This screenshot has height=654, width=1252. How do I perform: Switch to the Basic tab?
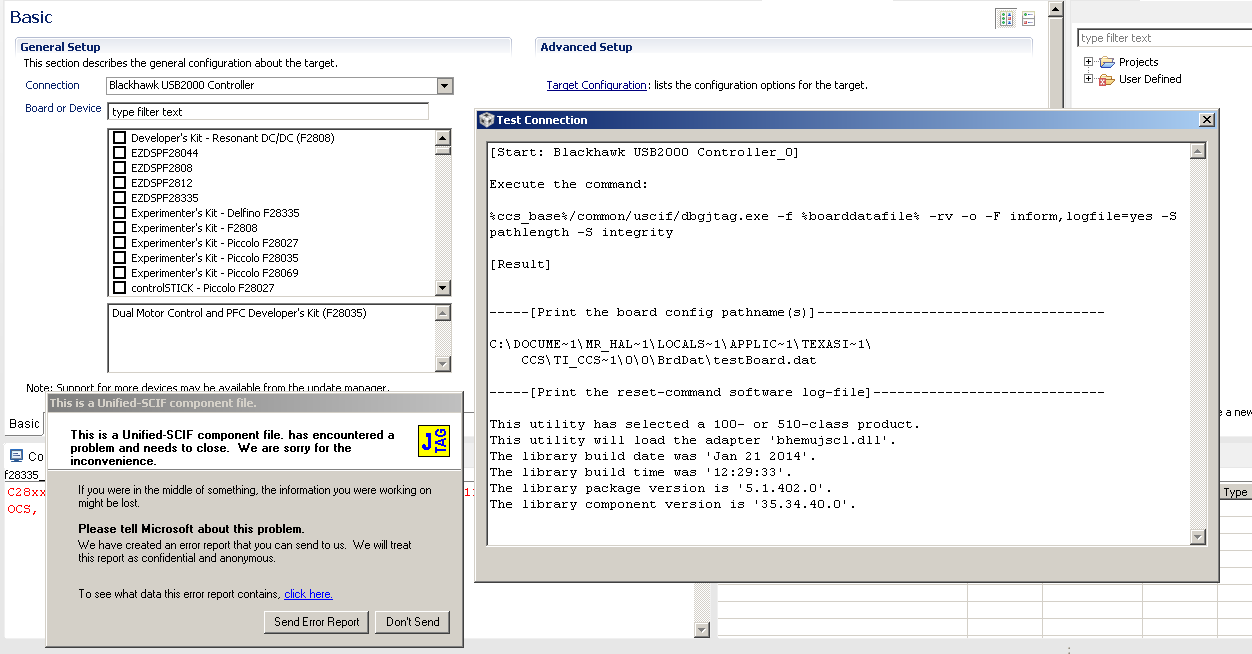point(24,423)
